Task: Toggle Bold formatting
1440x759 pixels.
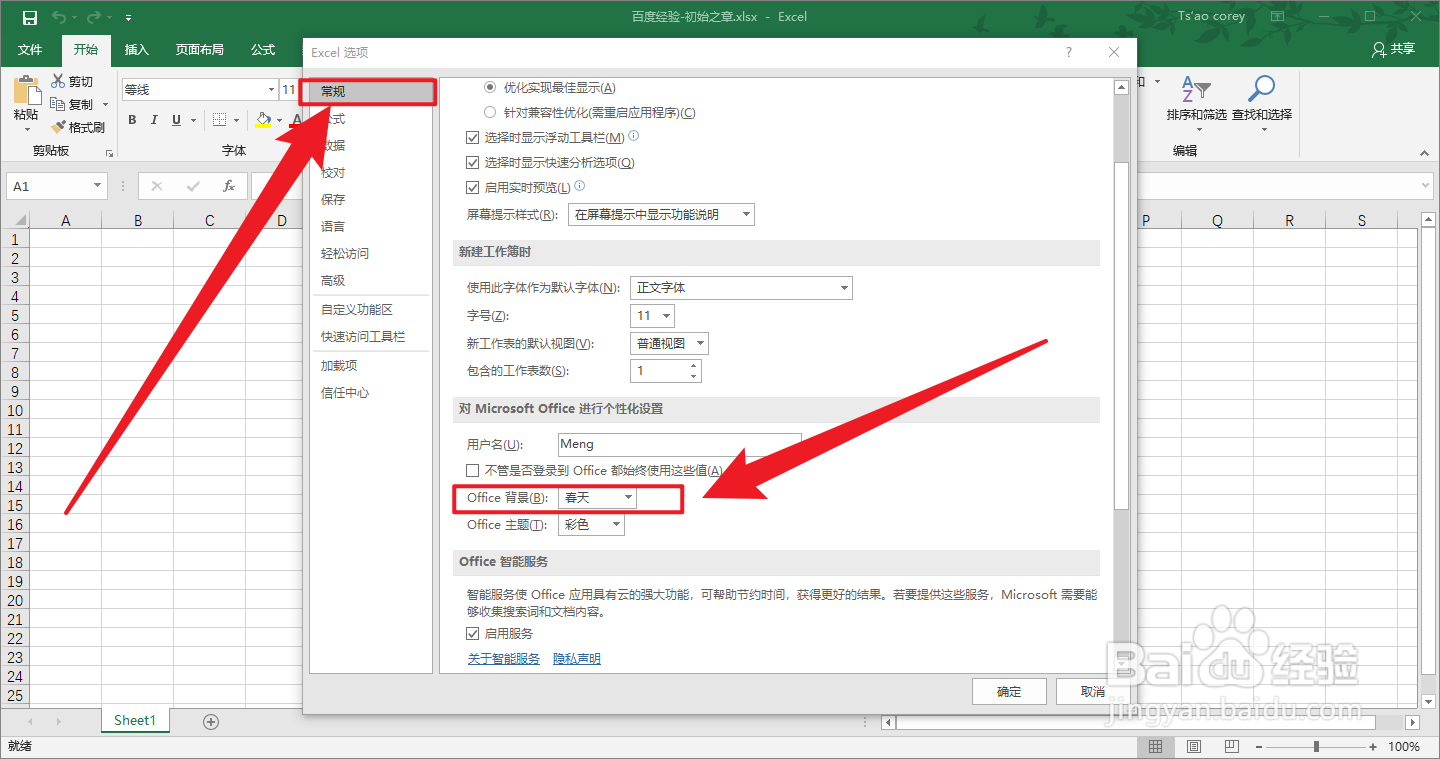Action: (x=132, y=120)
